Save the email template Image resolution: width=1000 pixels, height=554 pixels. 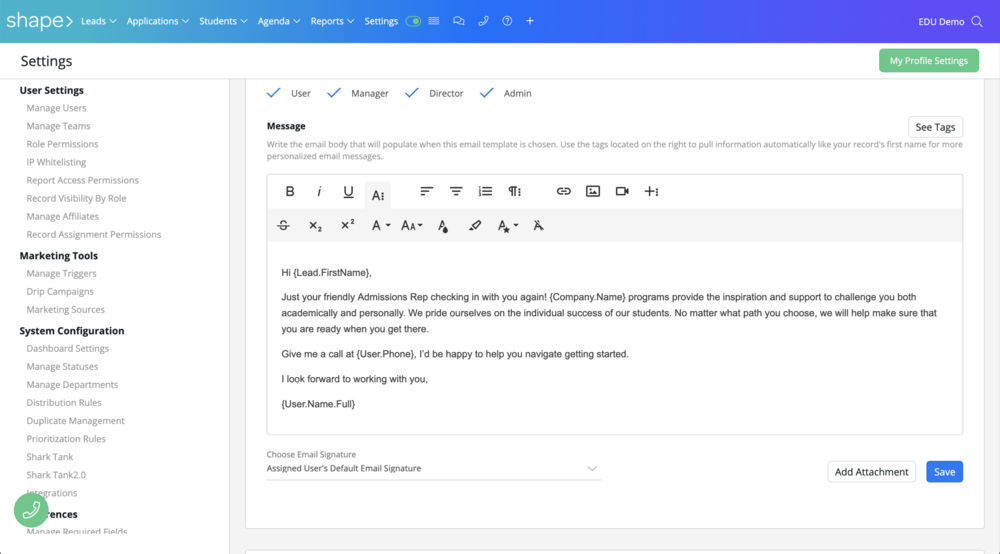pyautogui.click(x=945, y=472)
